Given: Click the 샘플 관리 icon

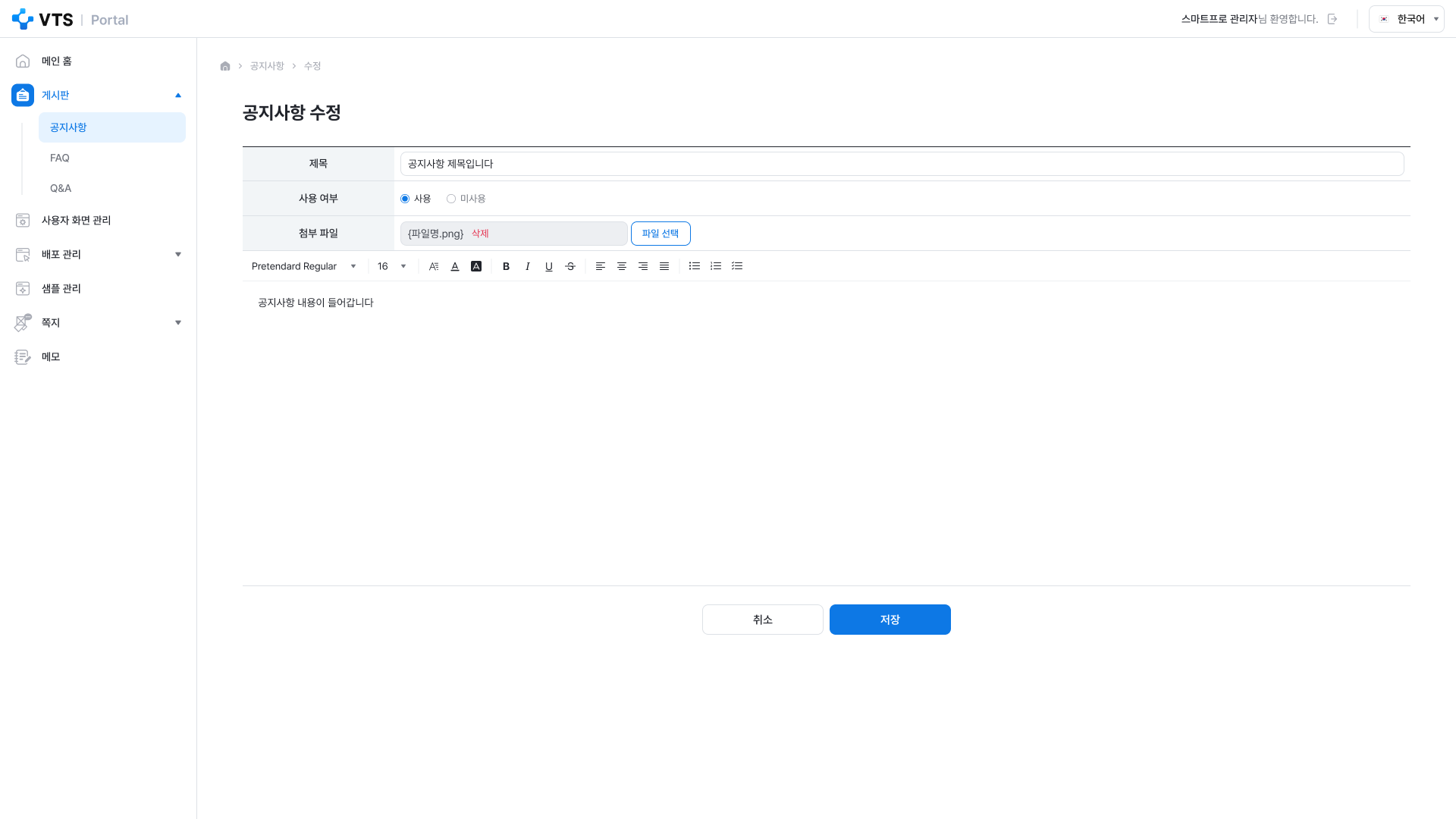Looking at the screenshot, I should [23, 288].
